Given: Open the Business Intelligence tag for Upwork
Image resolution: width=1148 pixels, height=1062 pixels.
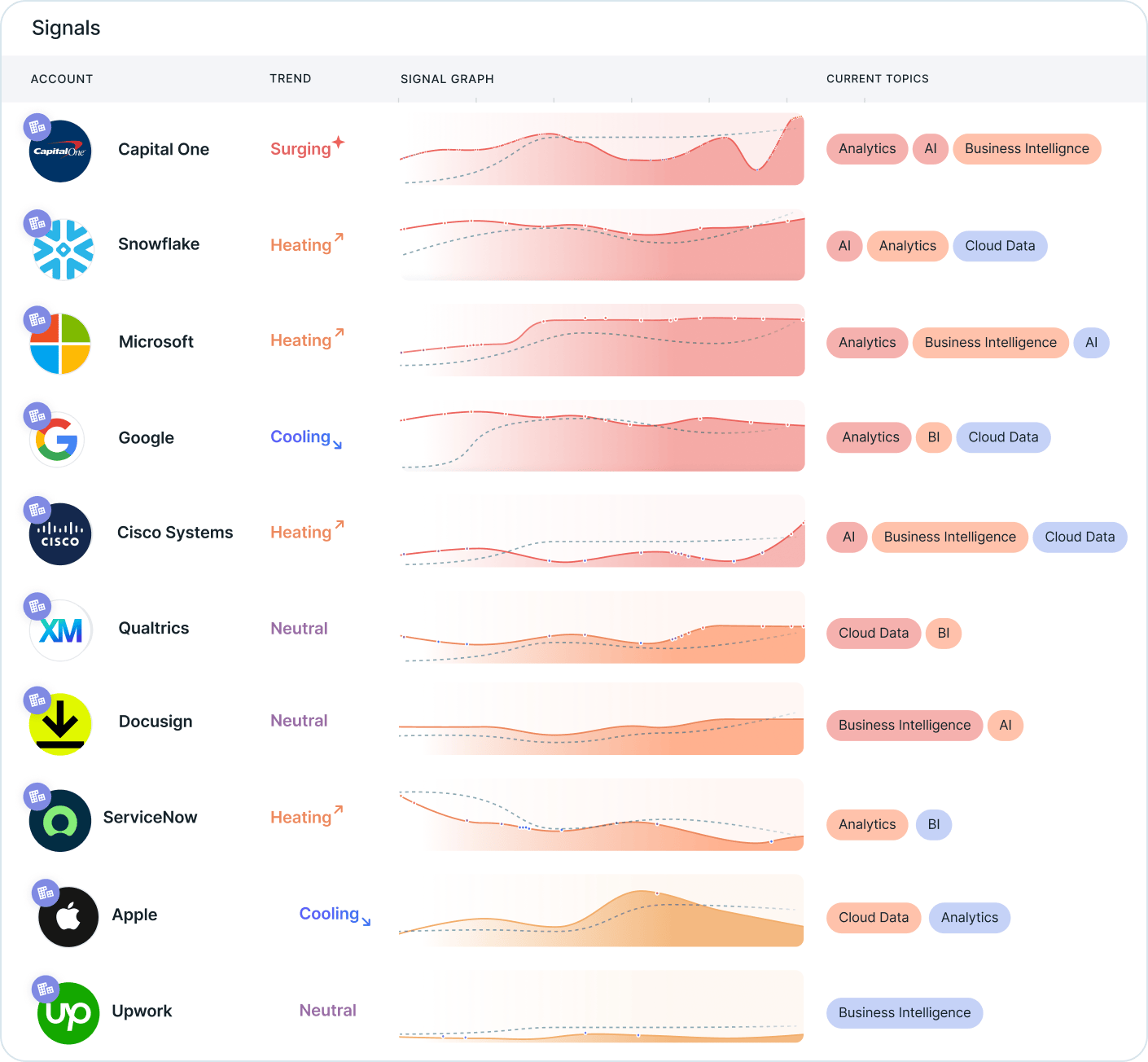Looking at the screenshot, I should pos(905,1013).
